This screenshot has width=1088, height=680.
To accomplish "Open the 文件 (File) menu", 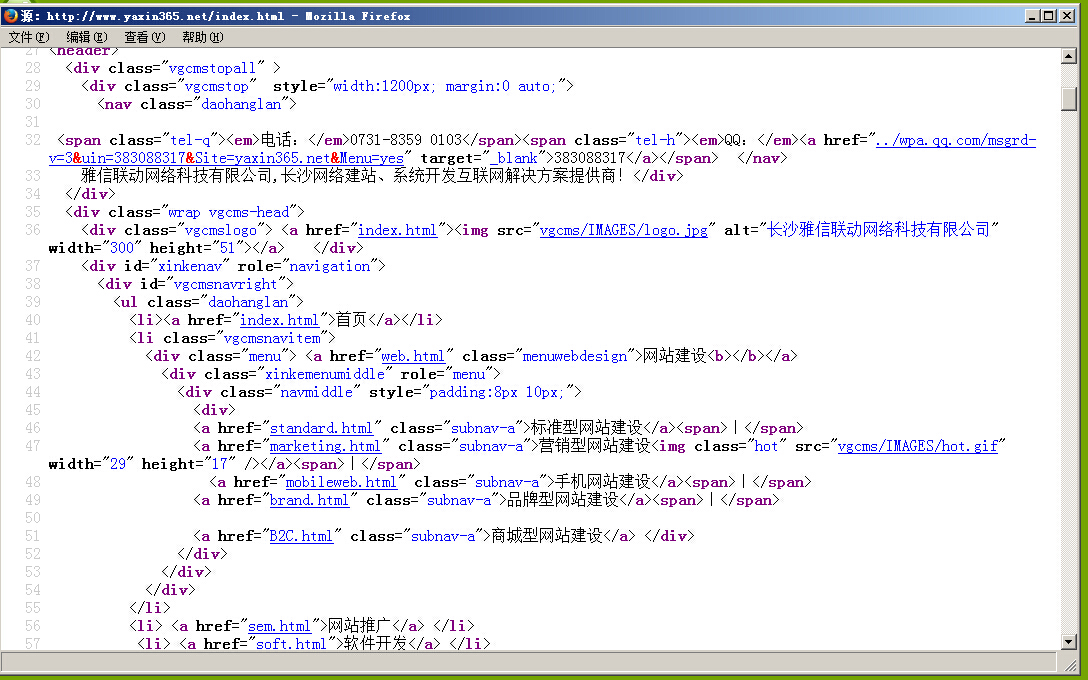I will (x=28, y=37).
